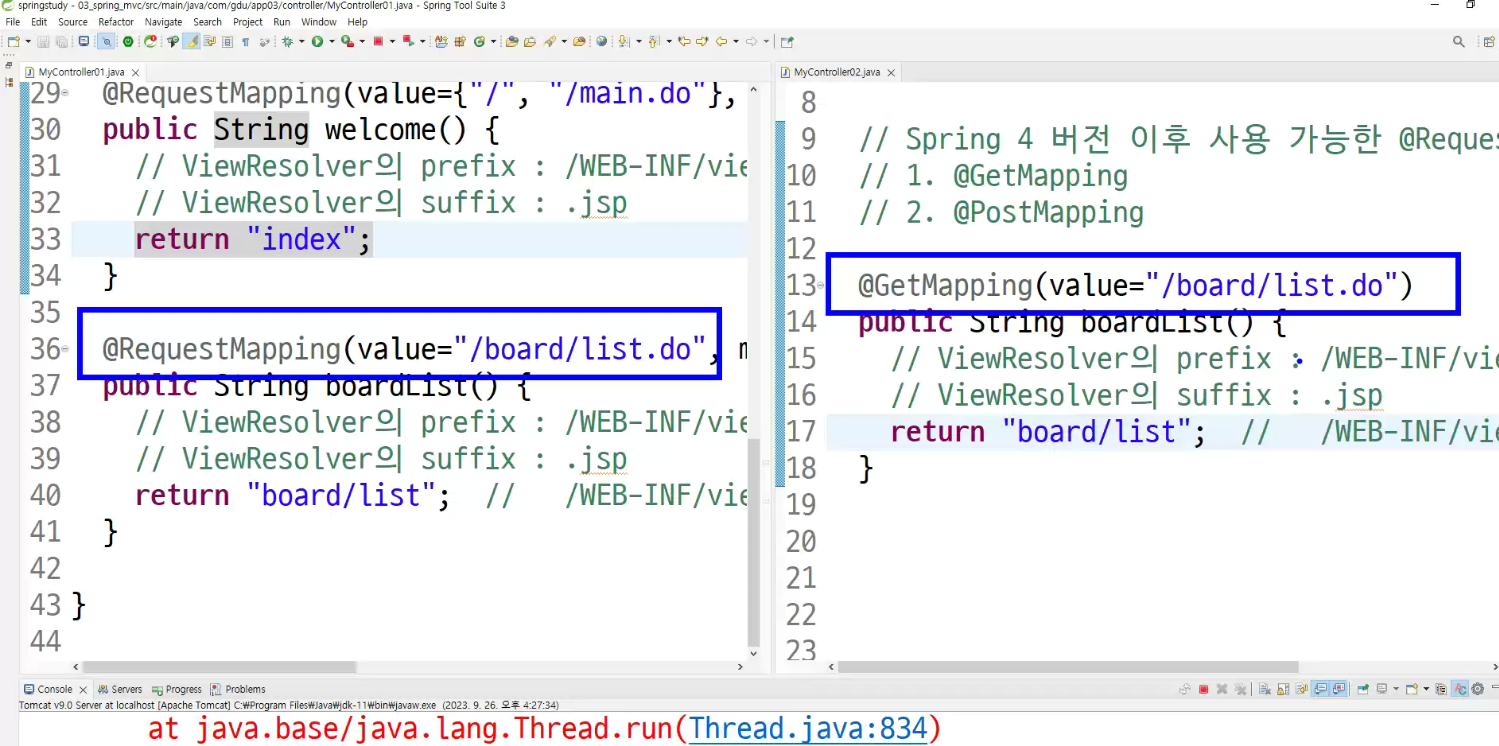Viewport: 1499px width, 746px height.
Task: Click the green Run button icon
Action: click(317, 42)
